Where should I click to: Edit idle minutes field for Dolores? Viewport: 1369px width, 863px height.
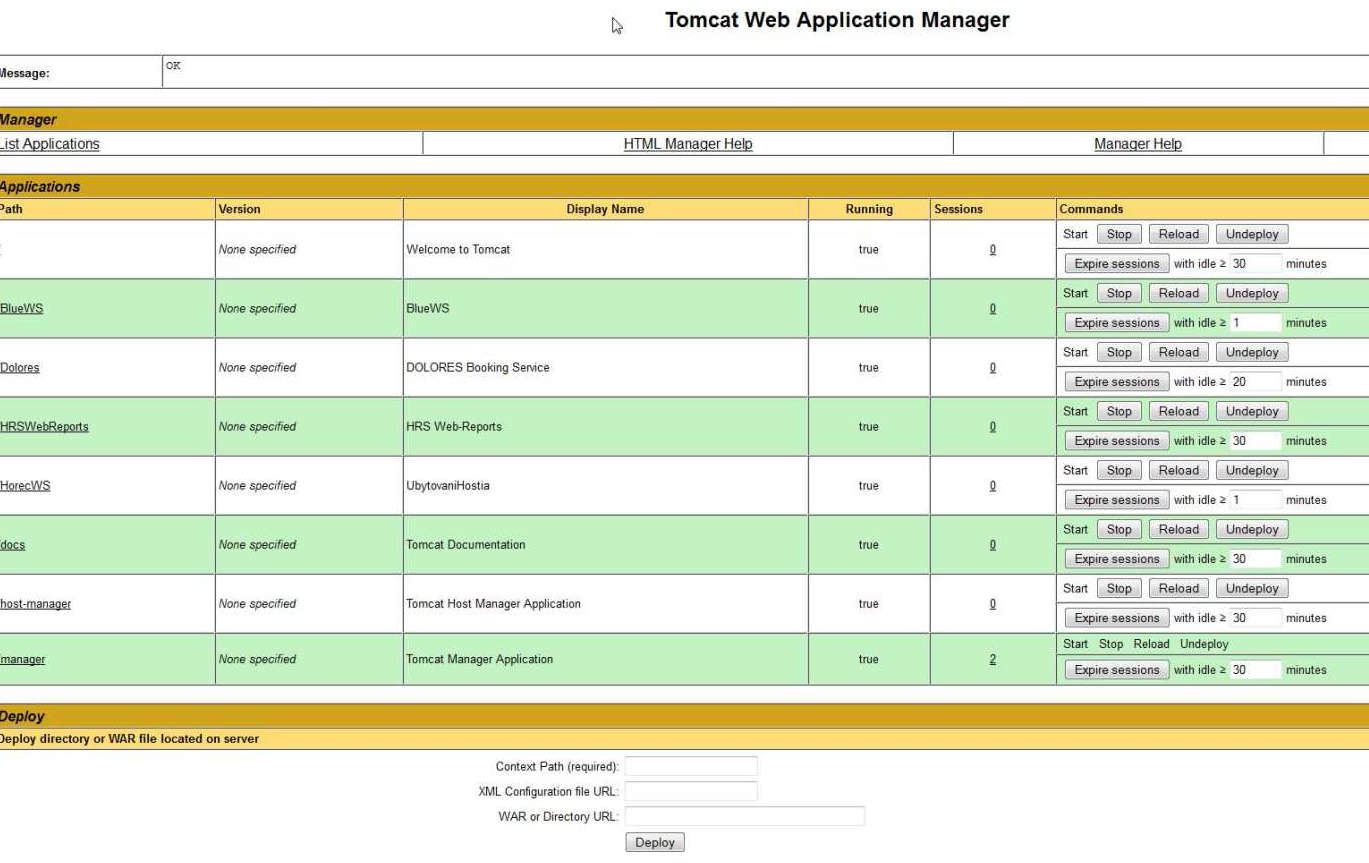pyautogui.click(x=1254, y=382)
